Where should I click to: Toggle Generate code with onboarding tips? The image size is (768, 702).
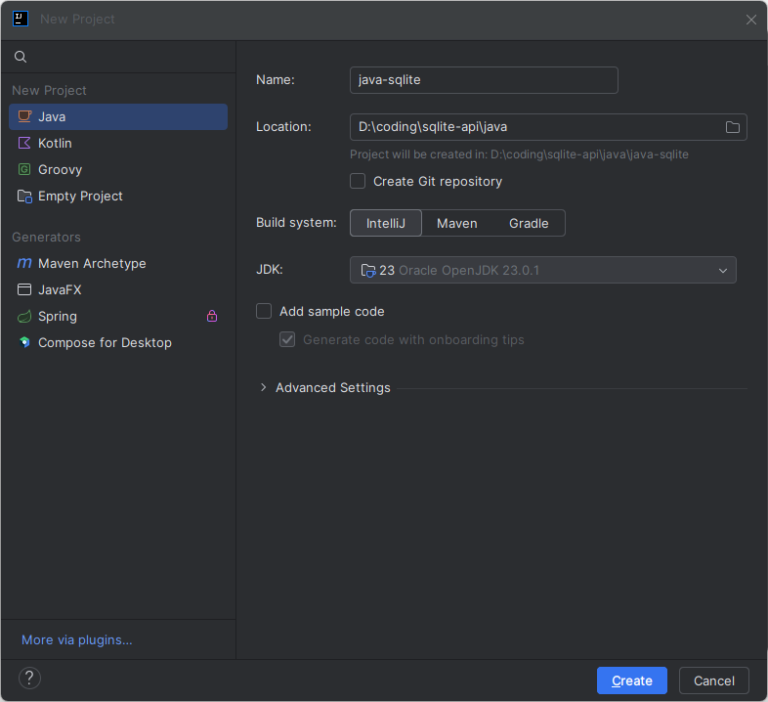point(288,339)
